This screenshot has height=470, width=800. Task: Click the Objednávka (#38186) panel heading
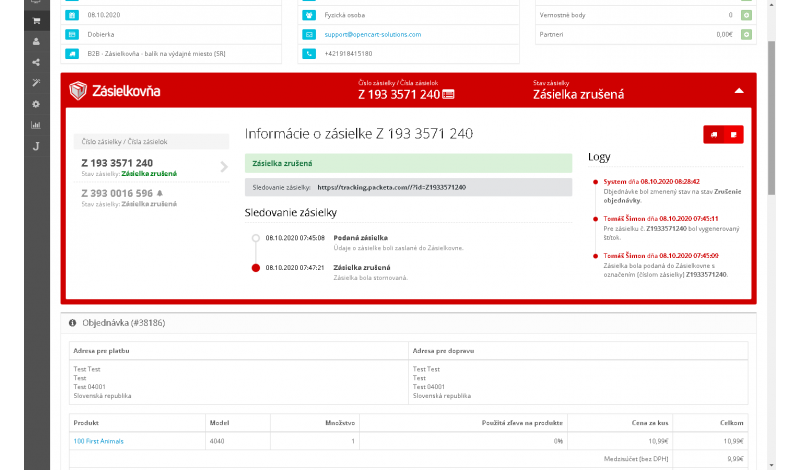coord(123,323)
